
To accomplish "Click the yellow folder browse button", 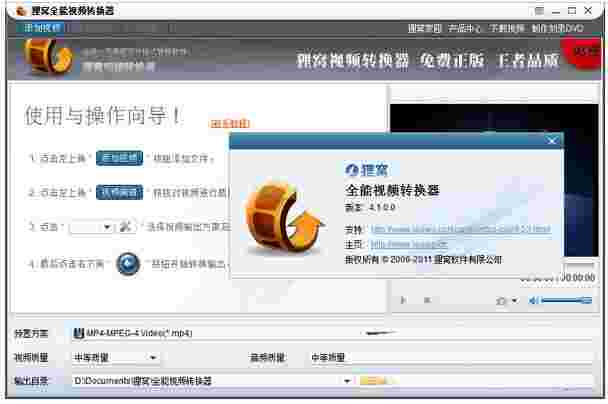I will pos(372,381).
